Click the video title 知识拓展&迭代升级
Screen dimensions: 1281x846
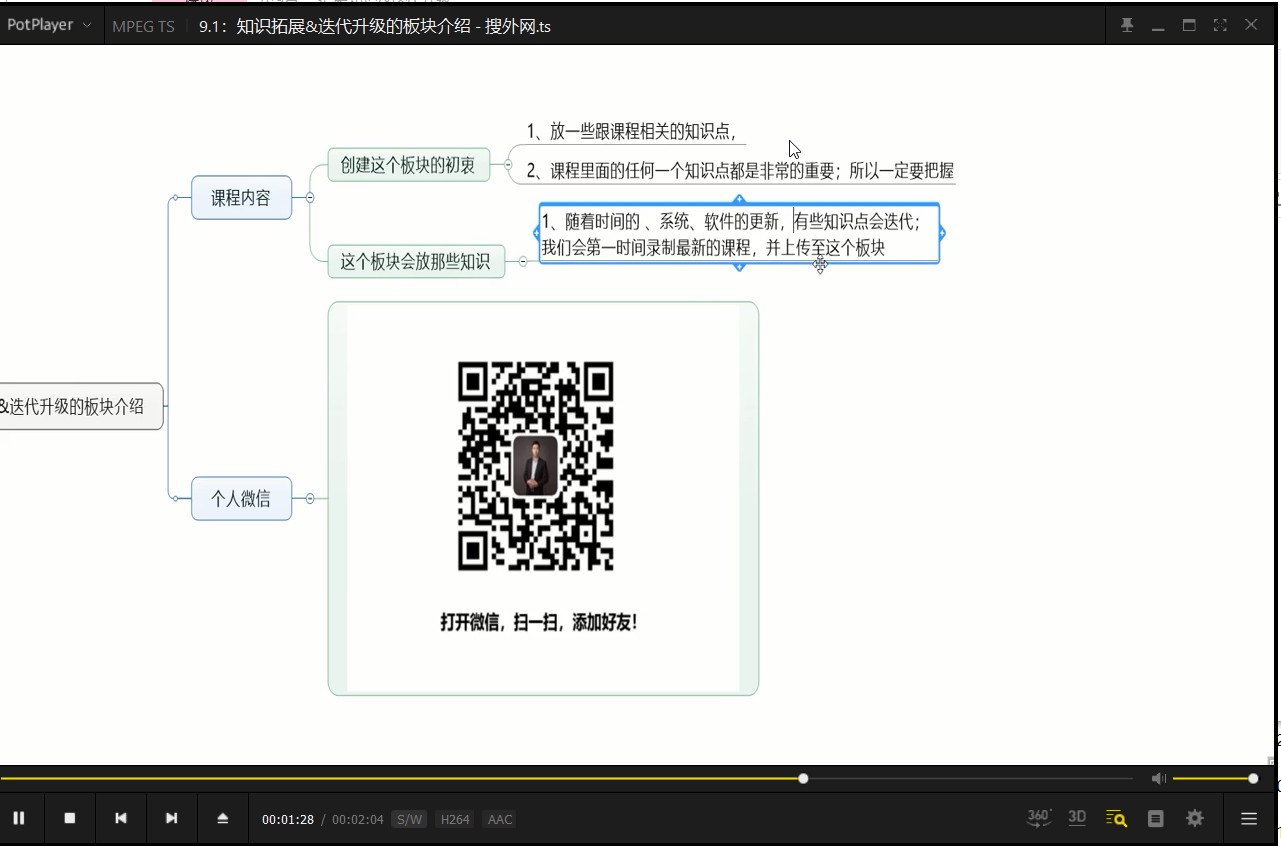tap(375, 27)
